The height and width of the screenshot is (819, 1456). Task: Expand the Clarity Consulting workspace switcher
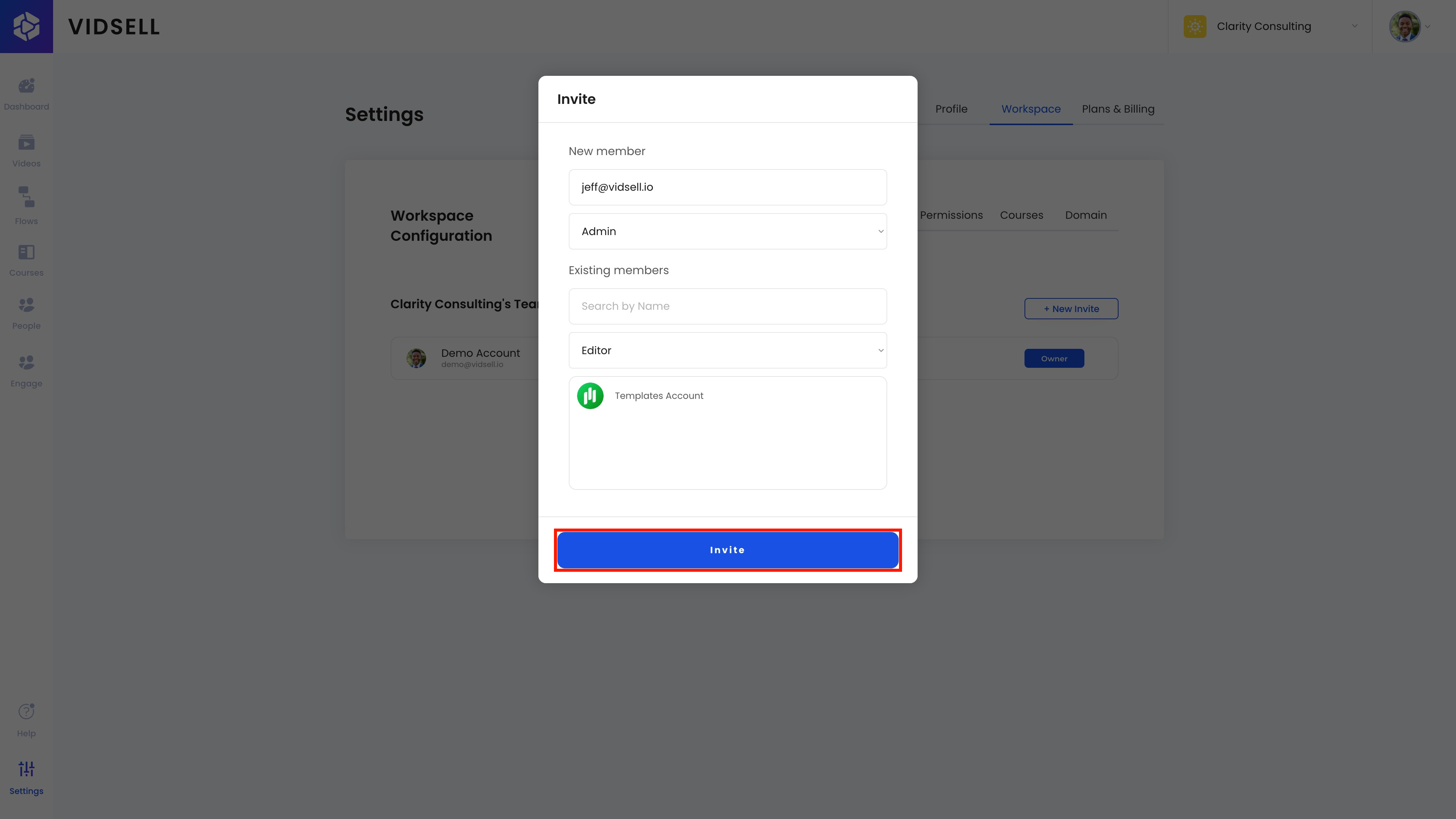pos(1270,27)
